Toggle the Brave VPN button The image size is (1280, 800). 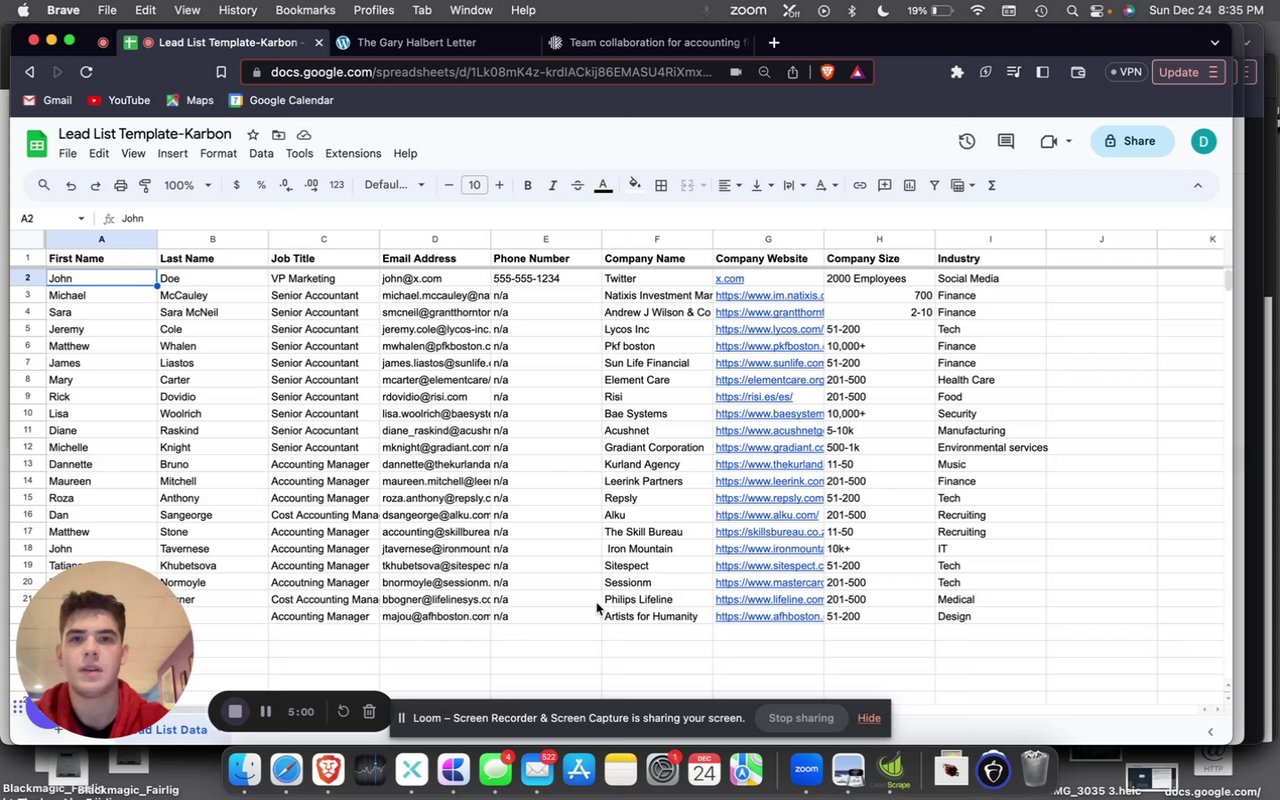click(x=1125, y=72)
